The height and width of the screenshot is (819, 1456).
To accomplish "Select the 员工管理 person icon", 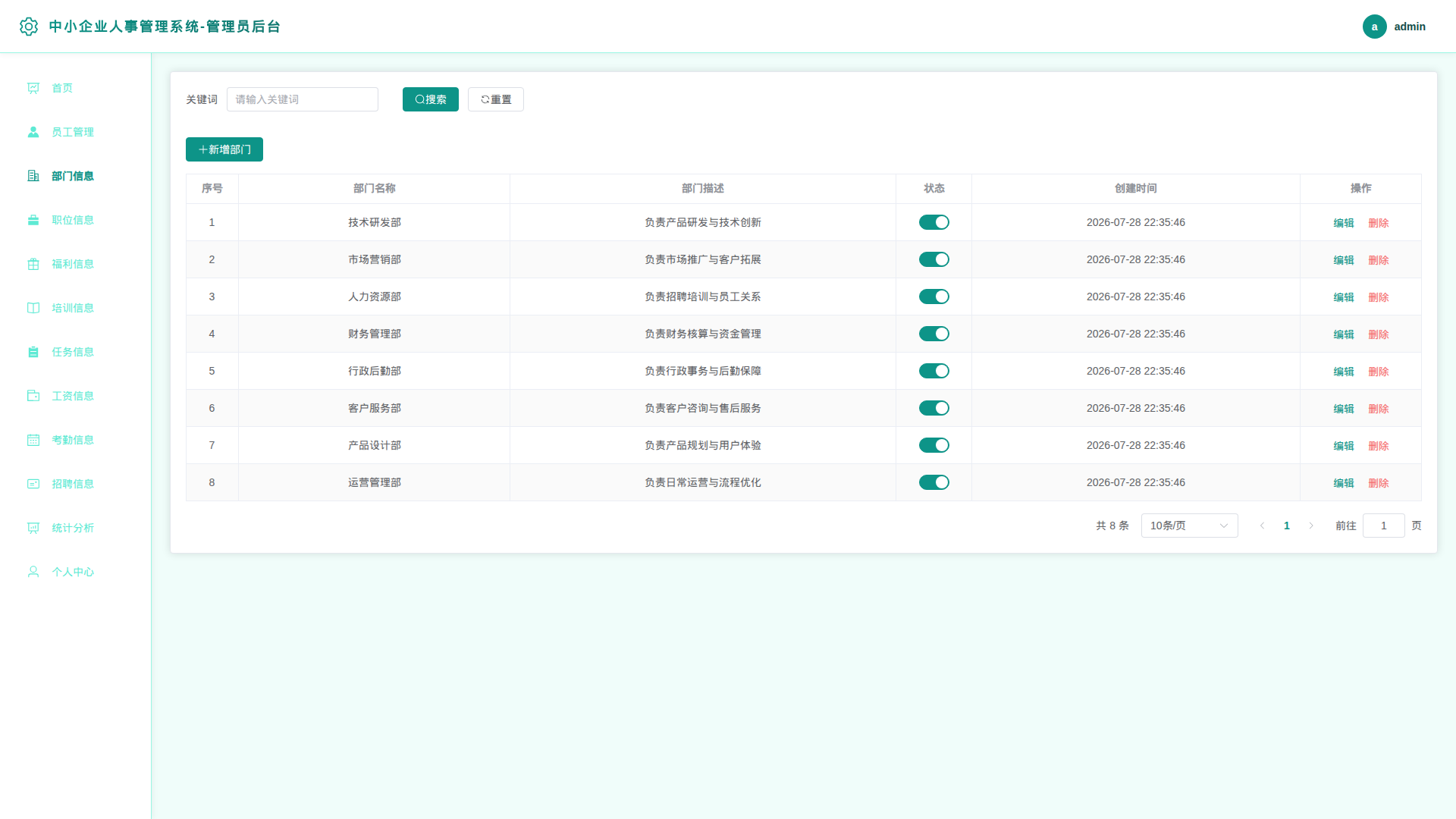I will point(33,132).
